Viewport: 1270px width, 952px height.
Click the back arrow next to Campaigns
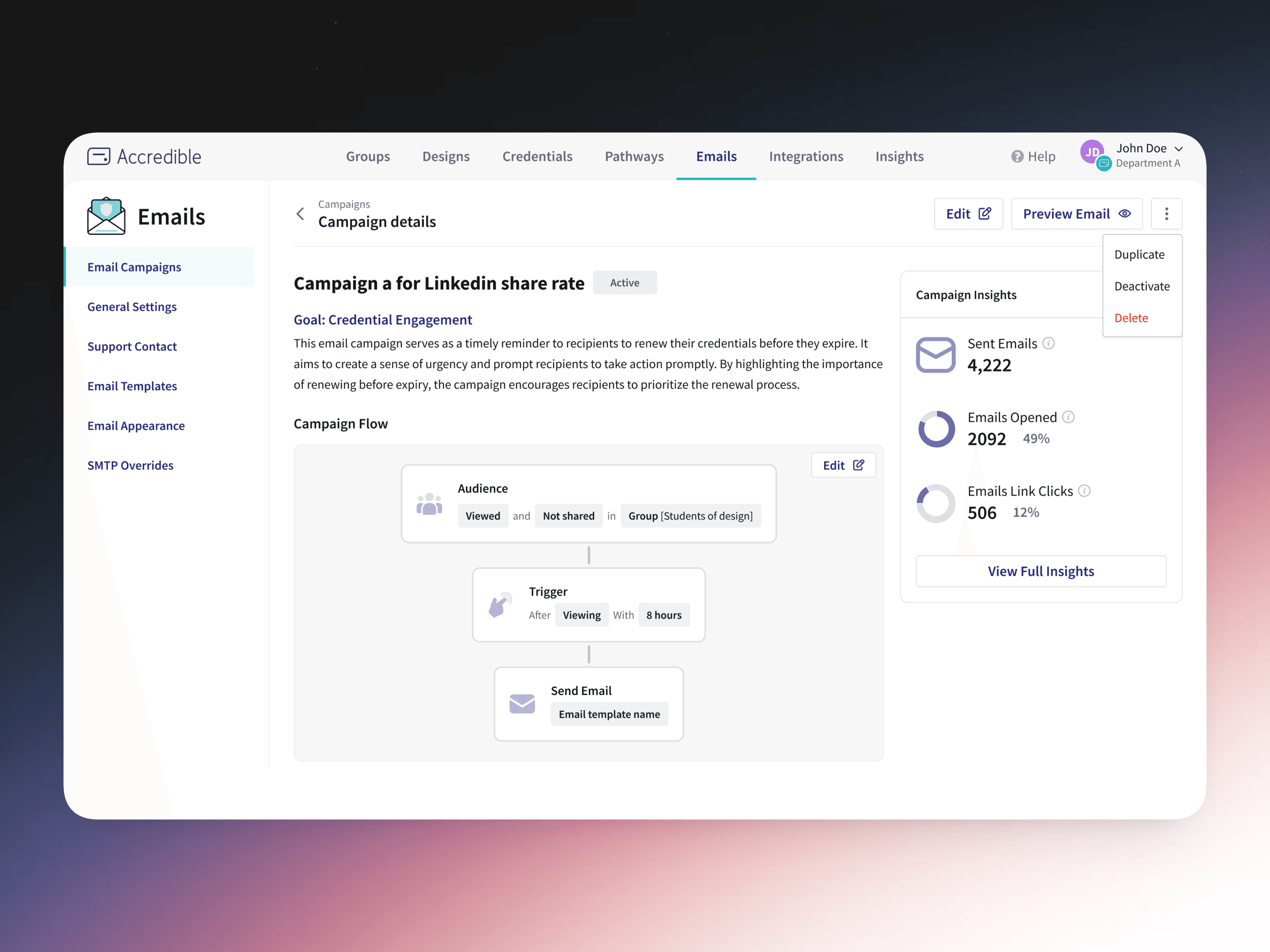[300, 214]
